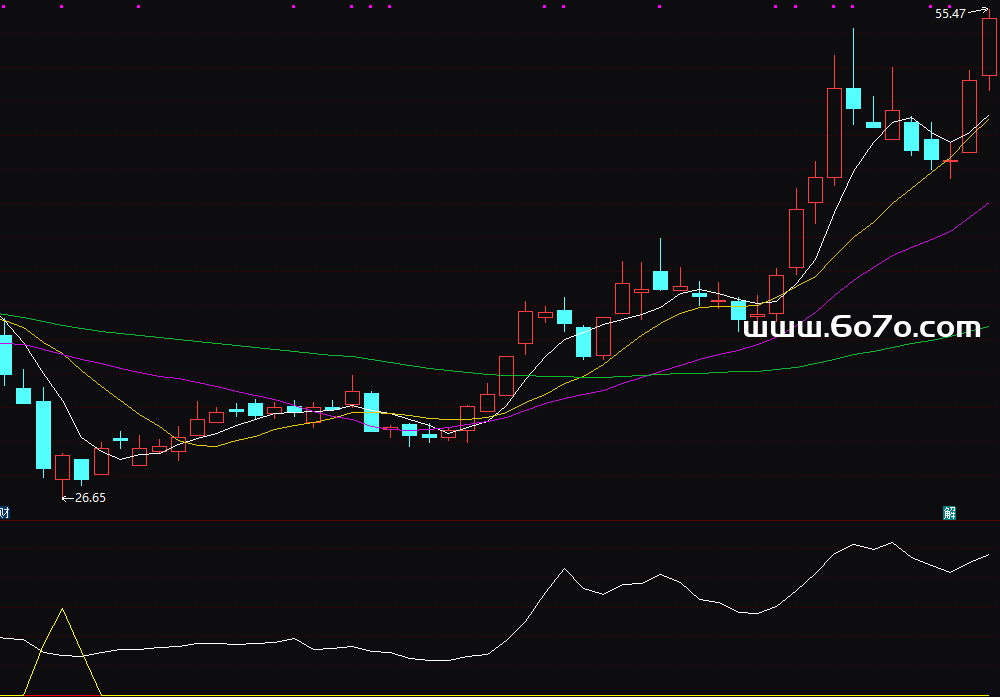Click the magenta moving average line at right end
This screenshot has height=697, width=1000.
986,204
